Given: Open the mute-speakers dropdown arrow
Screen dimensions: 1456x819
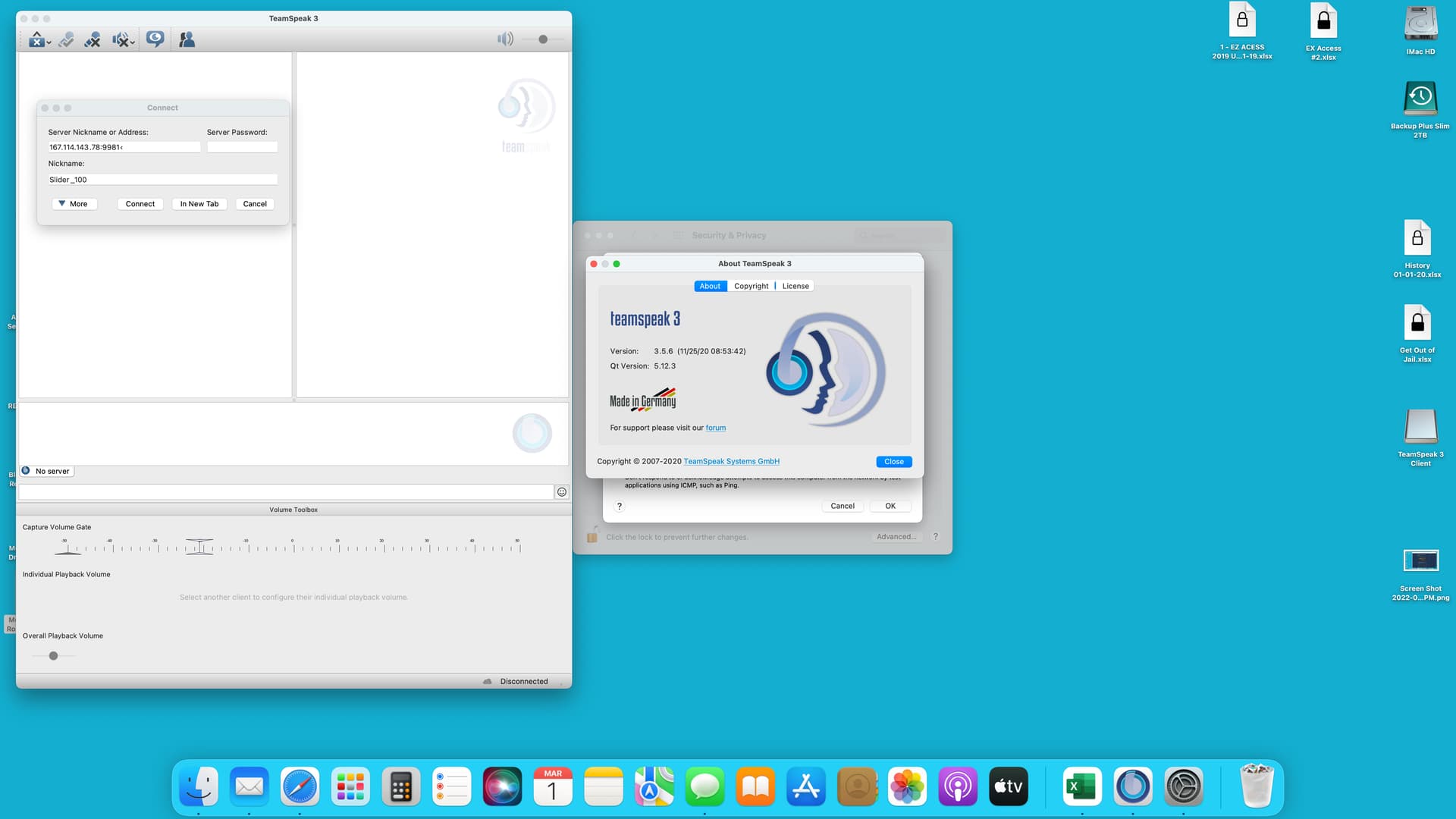Looking at the screenshot, I should pyautogui.click(x=132, y=40).
